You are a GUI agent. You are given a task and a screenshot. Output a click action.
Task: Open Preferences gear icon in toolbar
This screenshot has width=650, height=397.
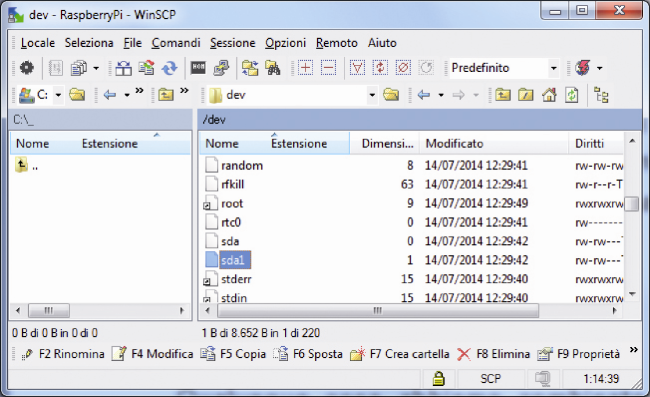[27, 68]
